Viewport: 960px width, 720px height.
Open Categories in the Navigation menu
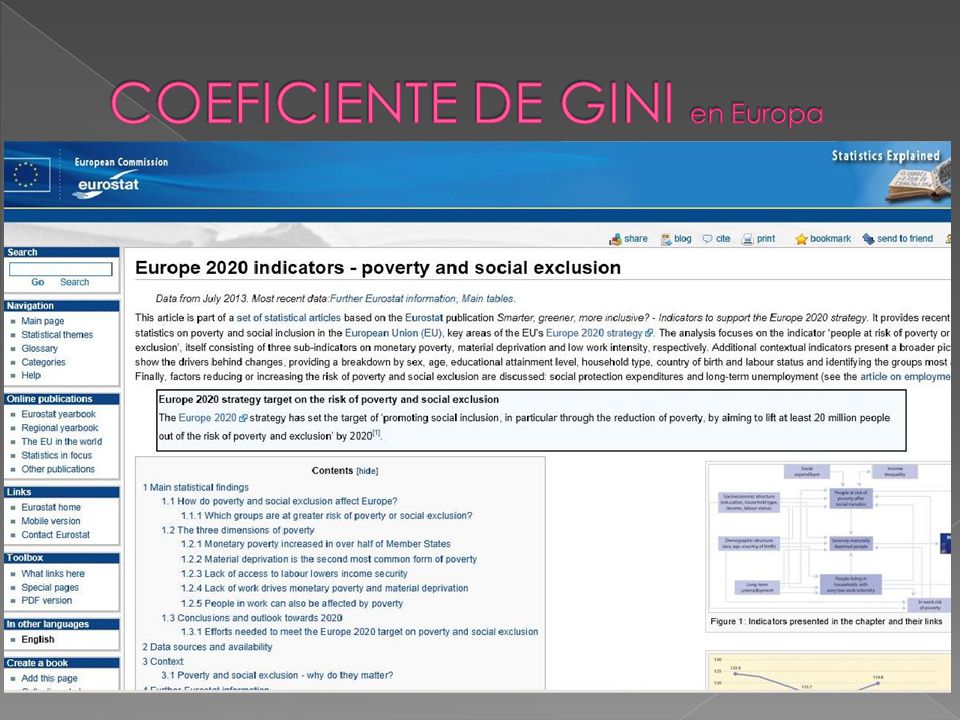[x=43, y=362]
